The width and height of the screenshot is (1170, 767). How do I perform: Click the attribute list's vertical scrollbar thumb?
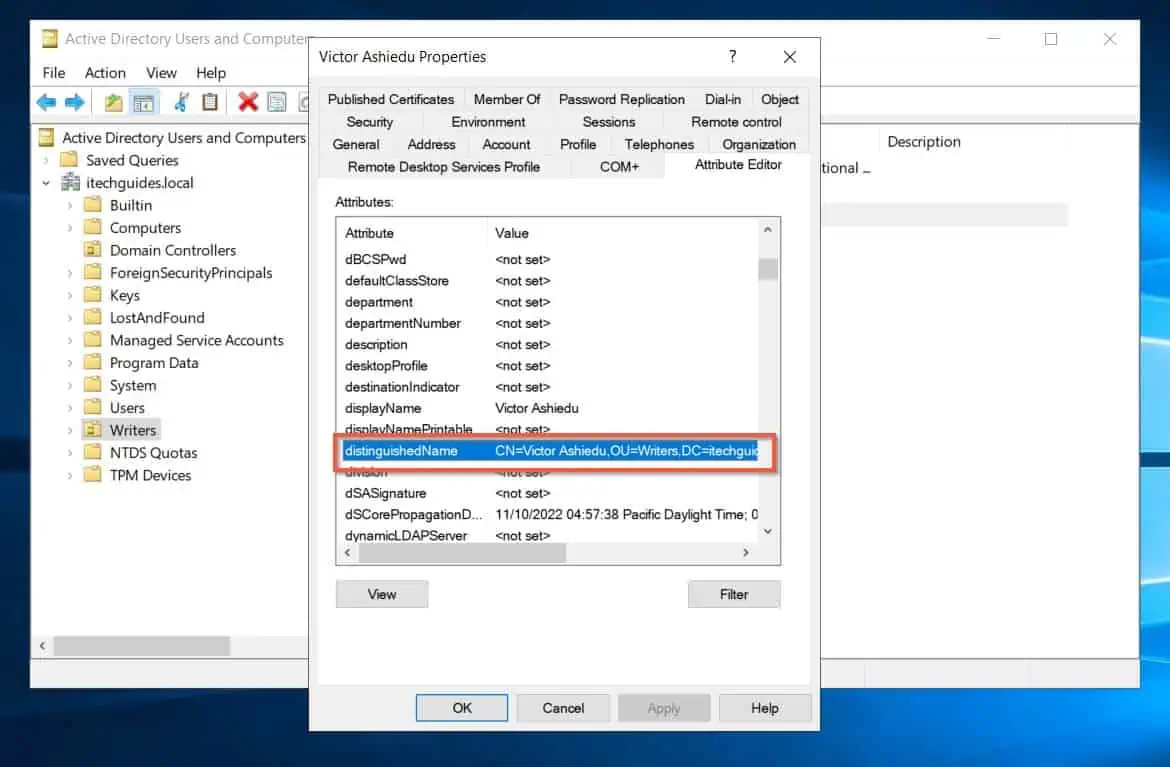click(768, 269)
